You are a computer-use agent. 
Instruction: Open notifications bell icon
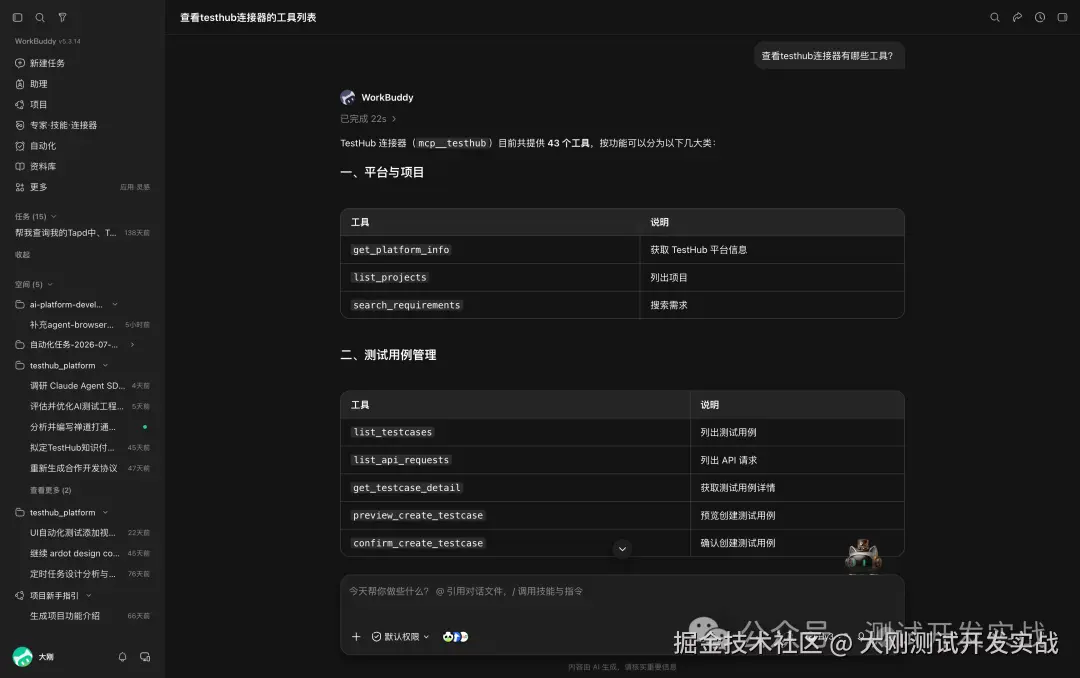pyautogui.click(x=123, y=657)
